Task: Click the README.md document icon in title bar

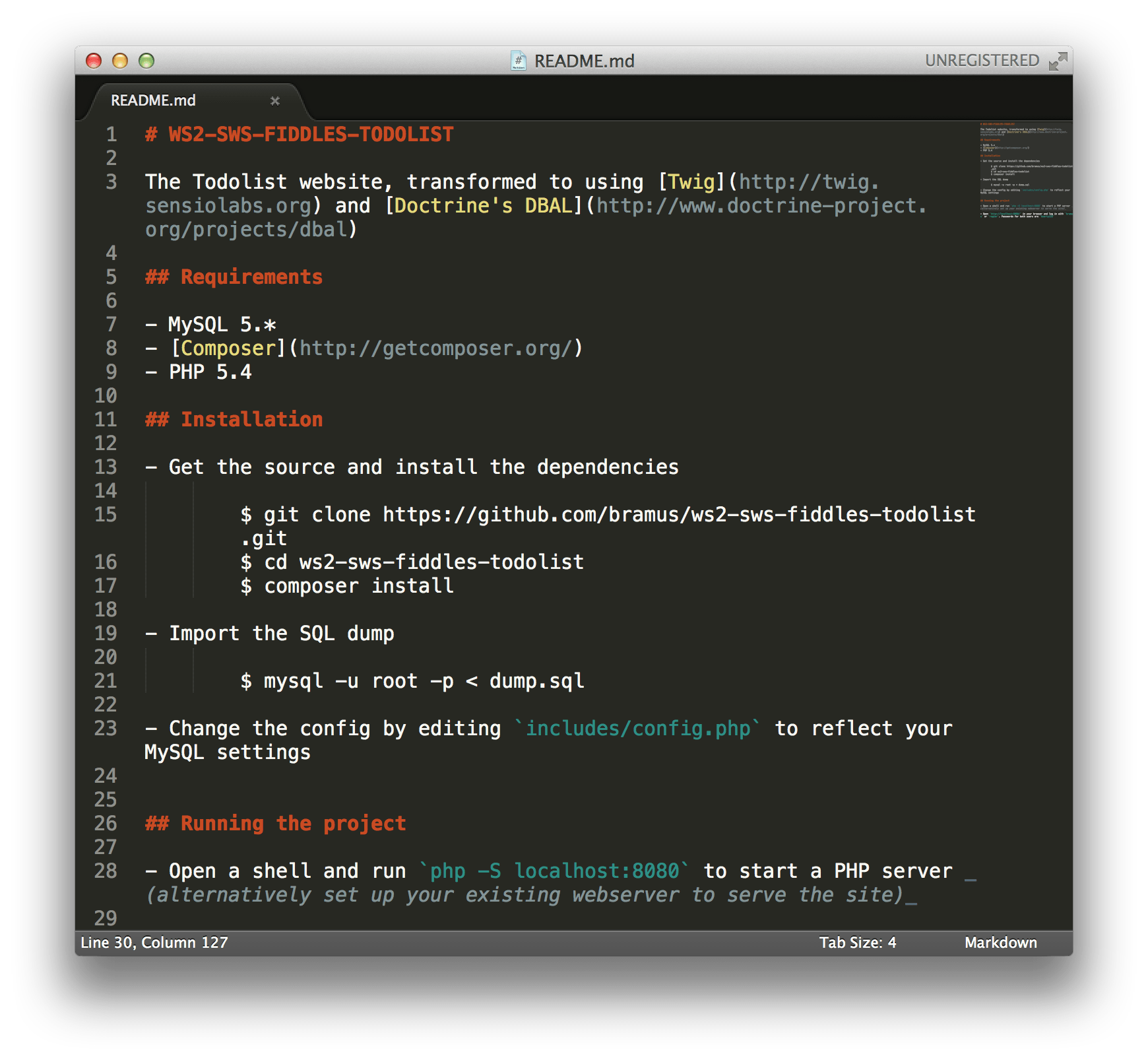Action: tap(519, 61)
